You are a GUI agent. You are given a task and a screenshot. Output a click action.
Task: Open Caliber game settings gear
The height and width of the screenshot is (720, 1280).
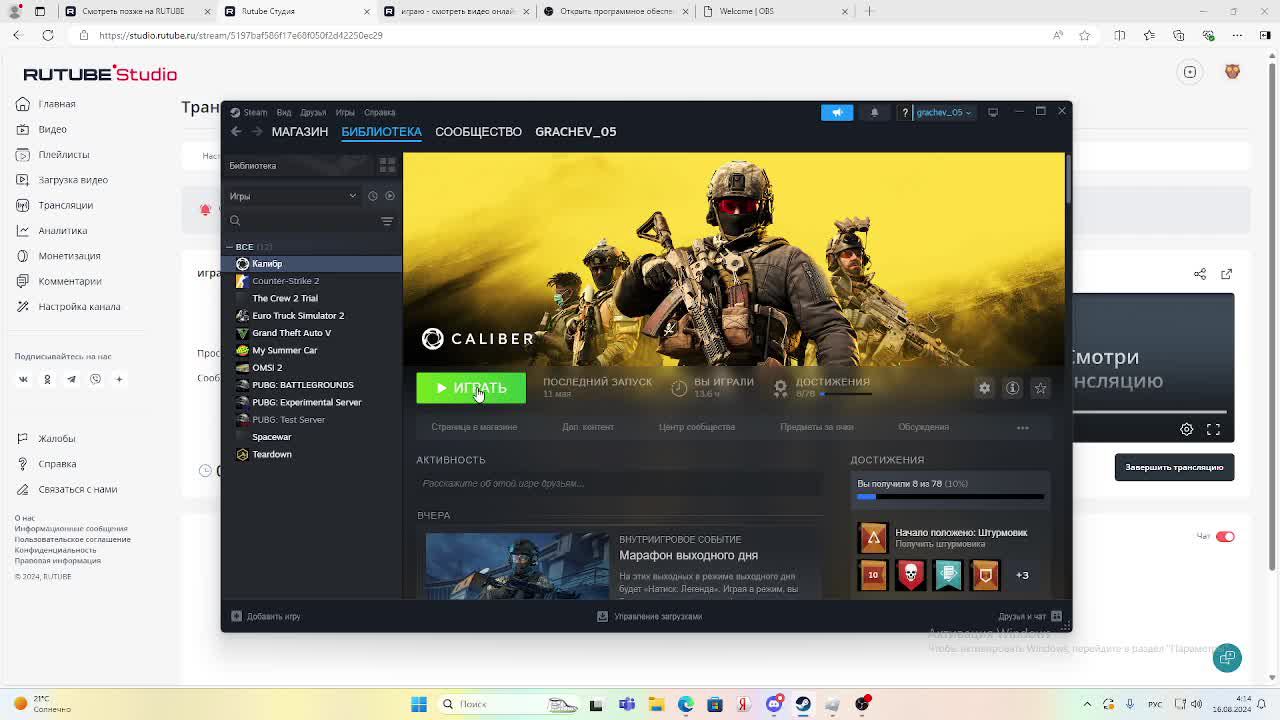tap(984, 388)
